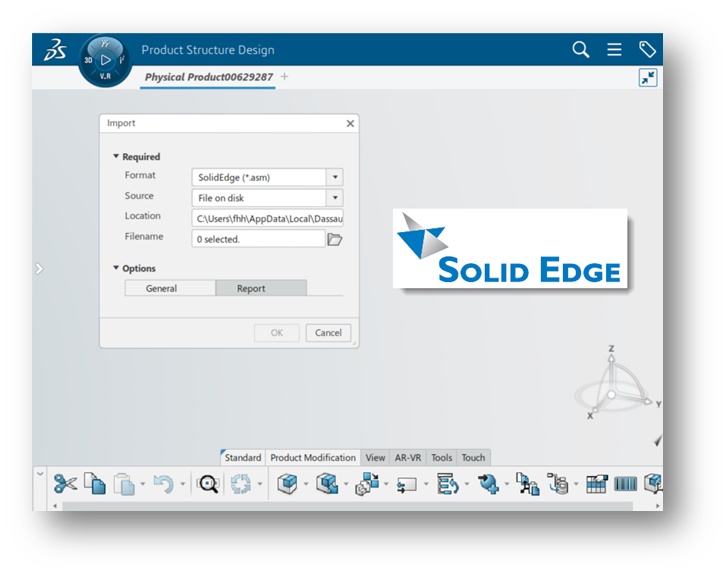Open dropdown arrow next to Paste
Screen dimensions: 728x576
coord(143,484)
